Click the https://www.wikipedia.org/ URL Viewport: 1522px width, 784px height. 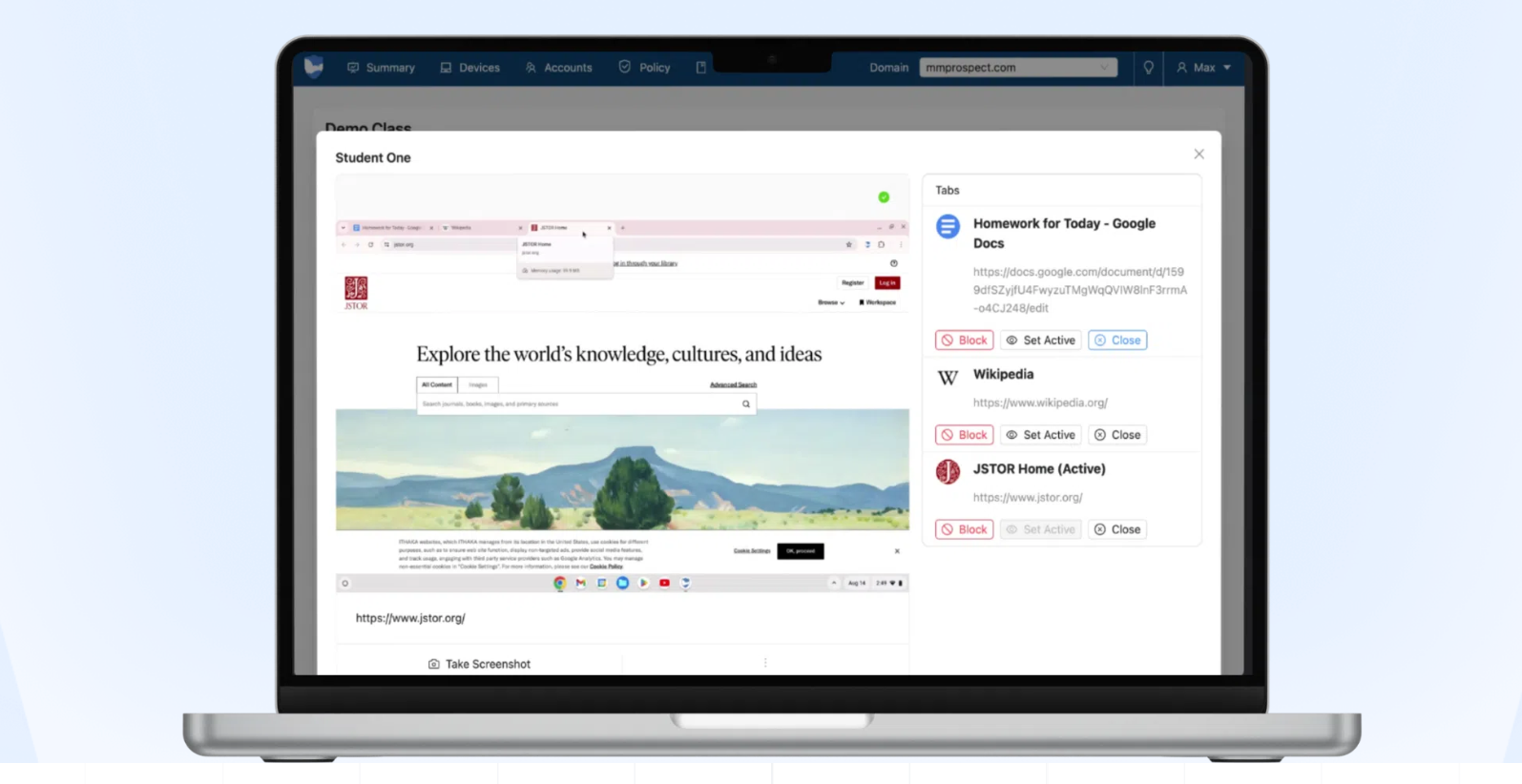tap(1040, 402)
